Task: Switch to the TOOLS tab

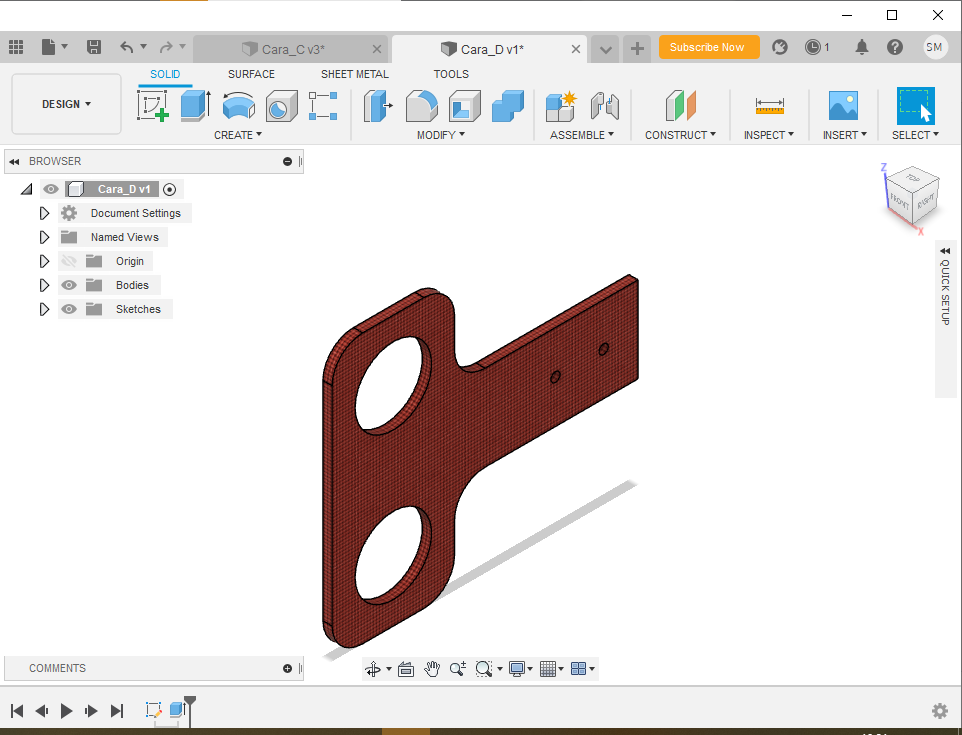Action: (x=451, y=74)
